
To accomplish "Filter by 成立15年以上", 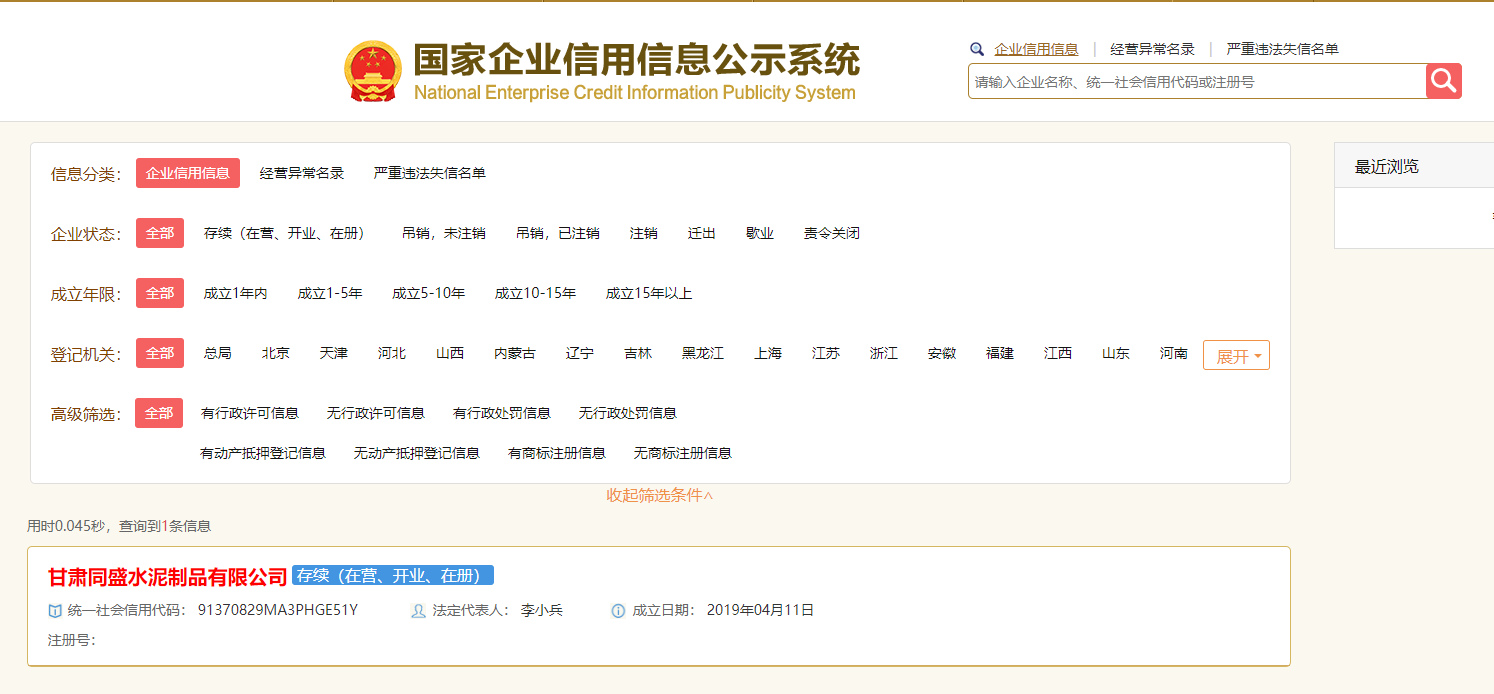I will (x=649, y=293).
